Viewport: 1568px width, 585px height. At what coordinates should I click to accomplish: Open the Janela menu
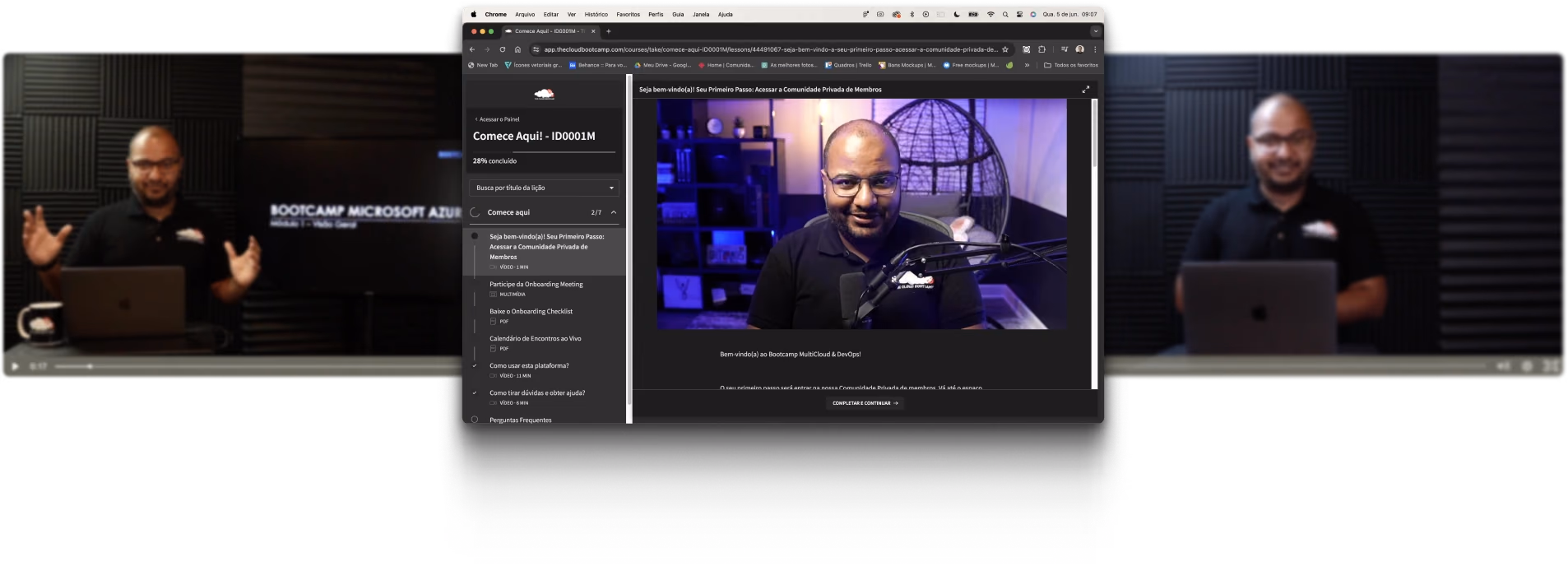pos(701,14)
